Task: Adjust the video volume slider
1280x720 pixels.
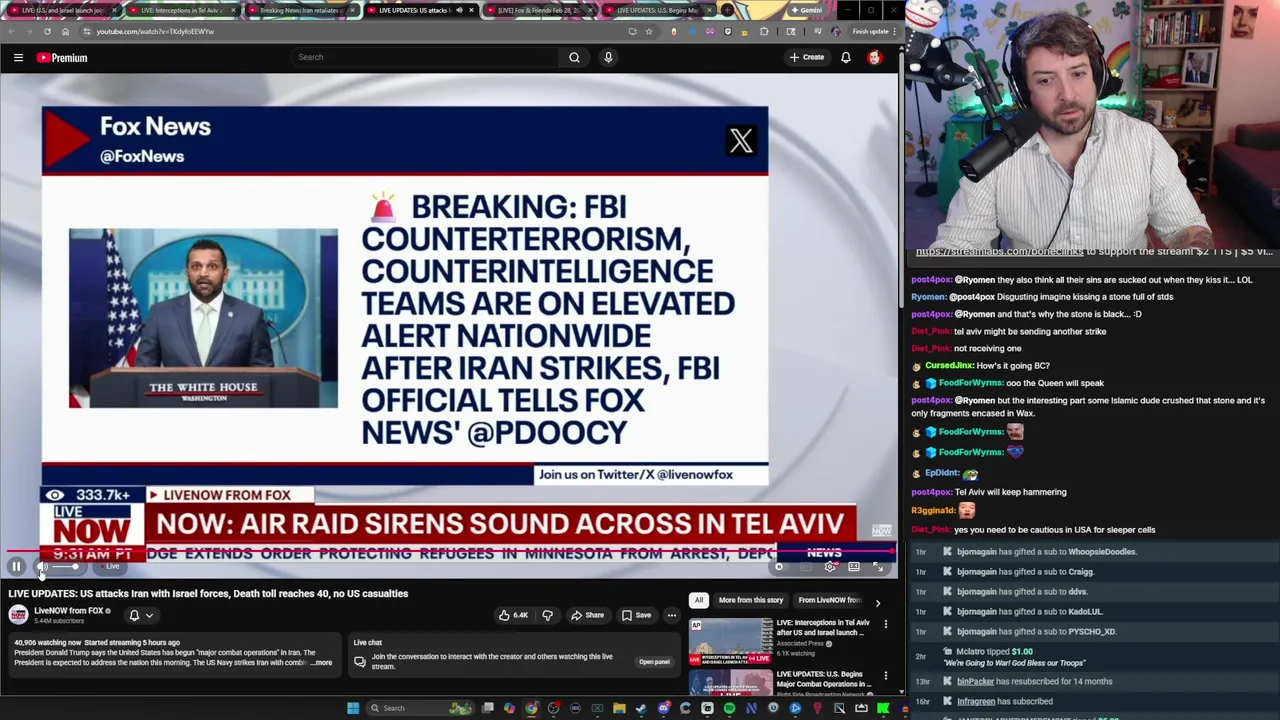Action: point(65,567)
